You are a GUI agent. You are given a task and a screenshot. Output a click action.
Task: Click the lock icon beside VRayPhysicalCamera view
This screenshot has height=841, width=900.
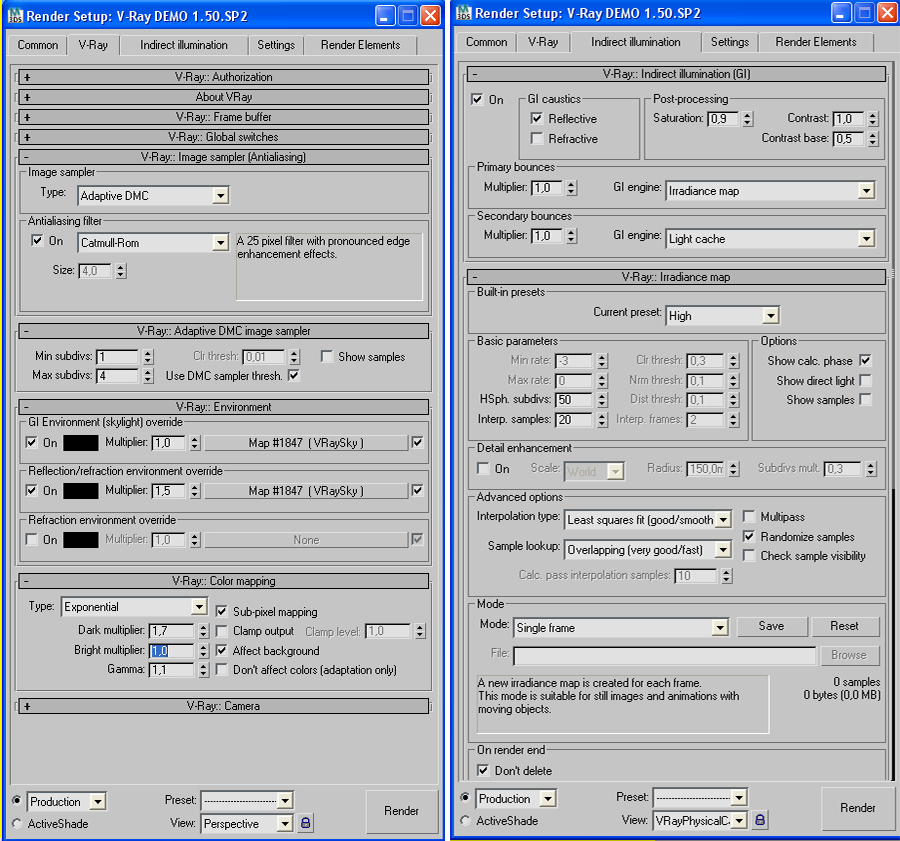pyautogui.click(x=760, y=820)
